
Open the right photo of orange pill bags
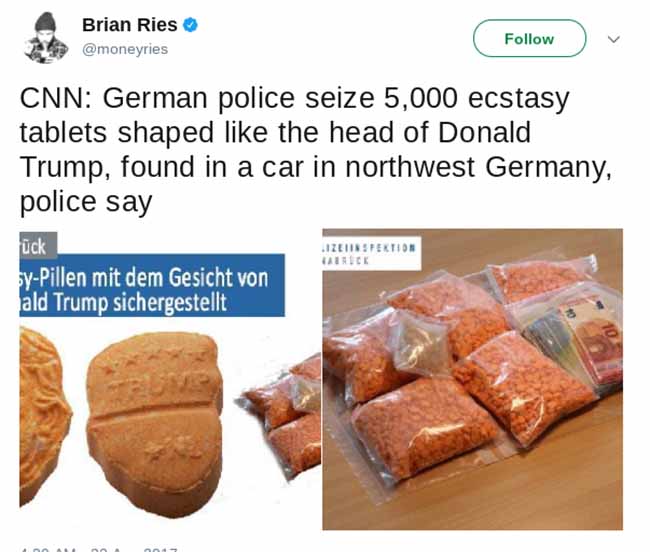coord(473,380)
